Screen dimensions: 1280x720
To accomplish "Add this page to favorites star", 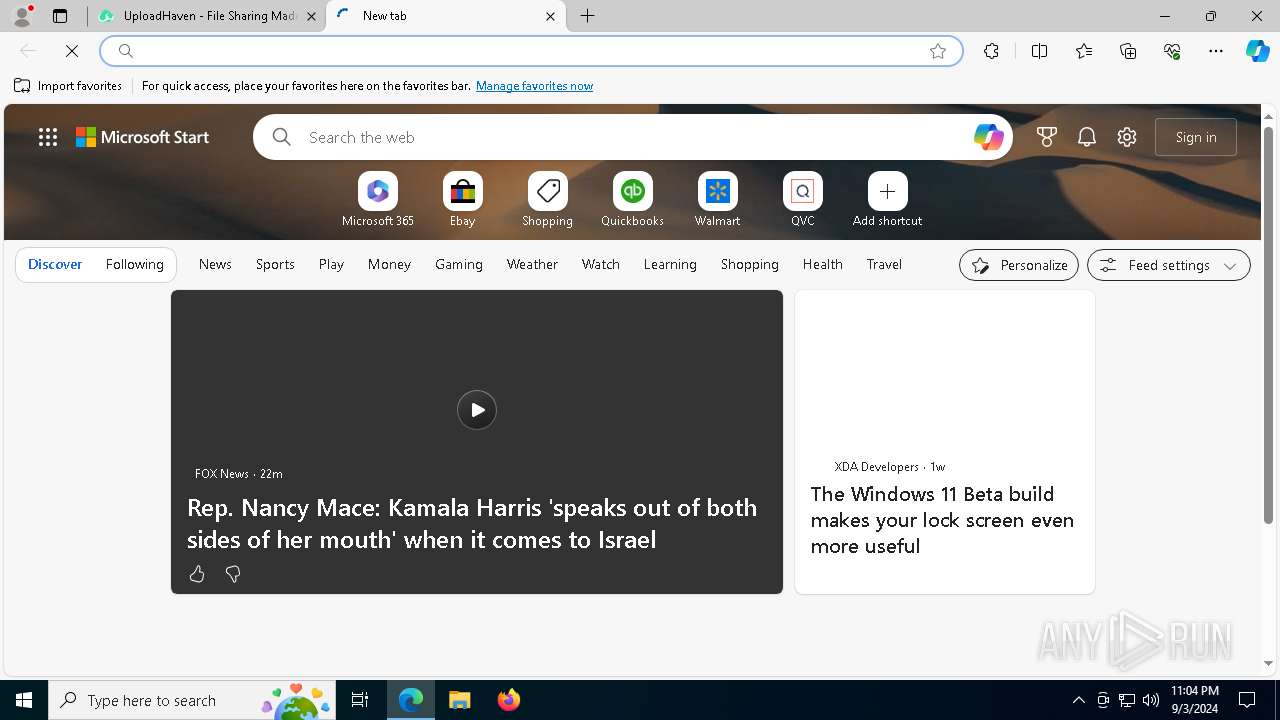I will [x=938, y=51].
